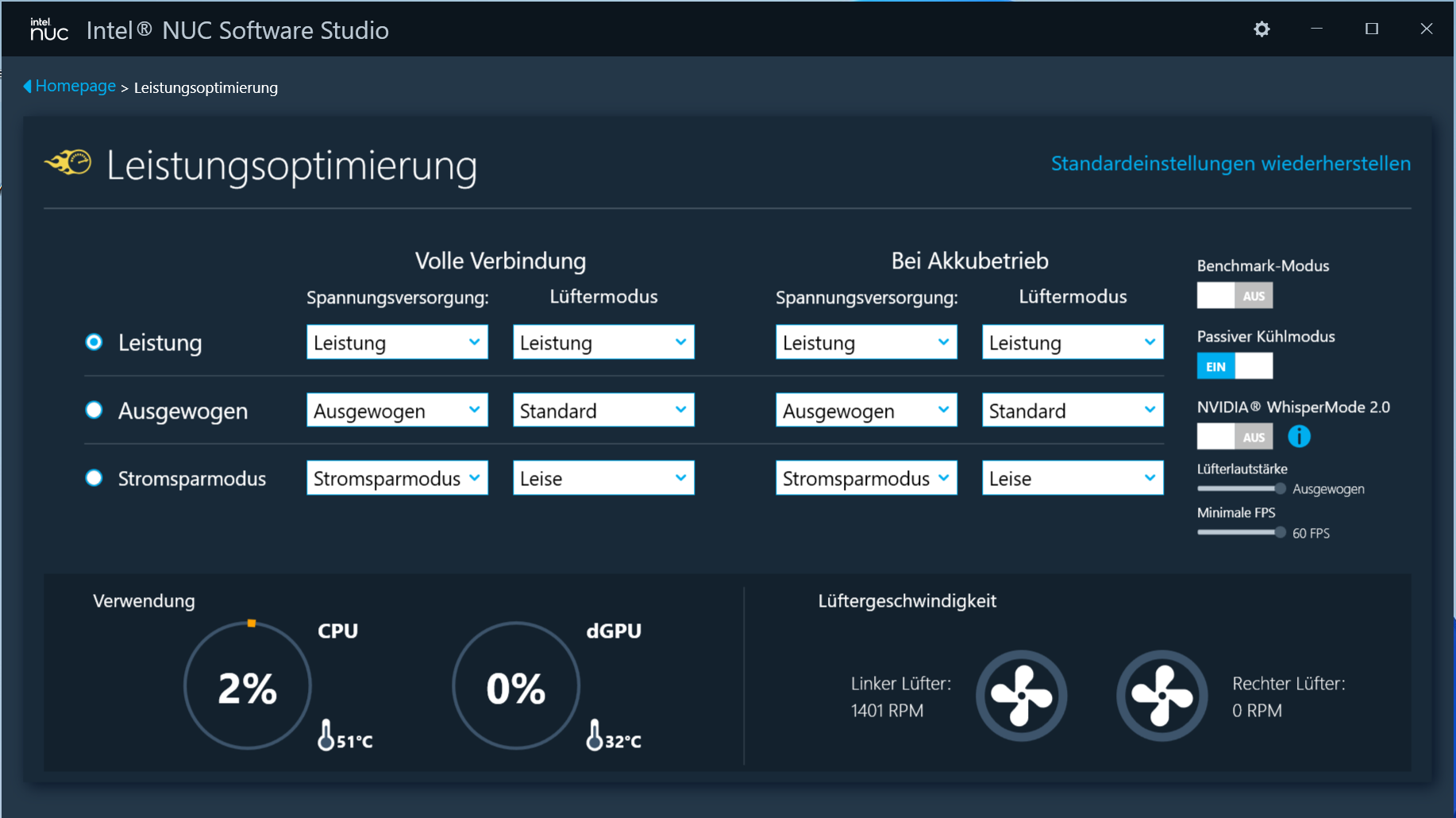
Task: Click the CPU usage gauge
Action: pos(248,685)
